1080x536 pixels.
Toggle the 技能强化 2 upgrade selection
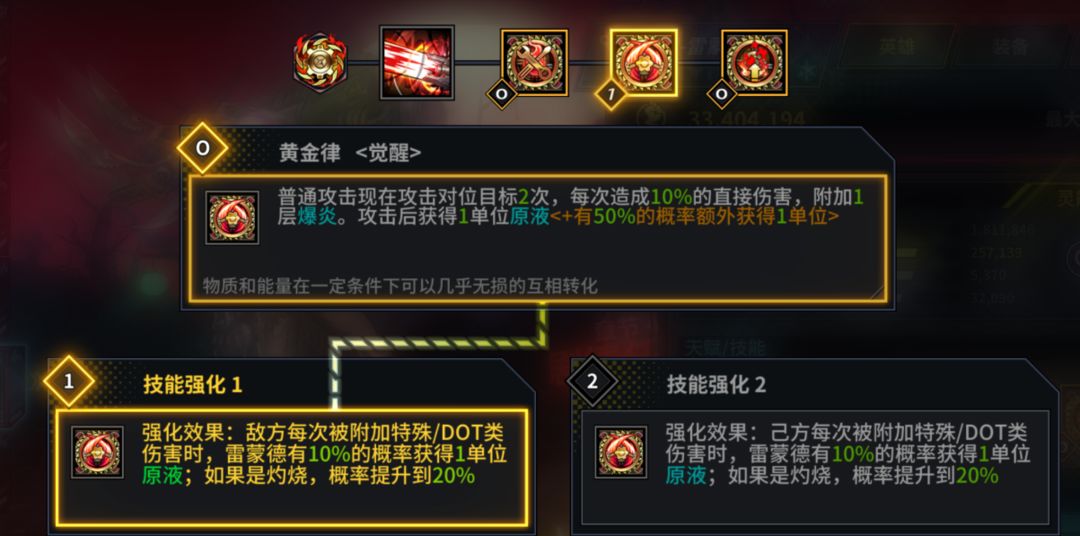[816, 468]
